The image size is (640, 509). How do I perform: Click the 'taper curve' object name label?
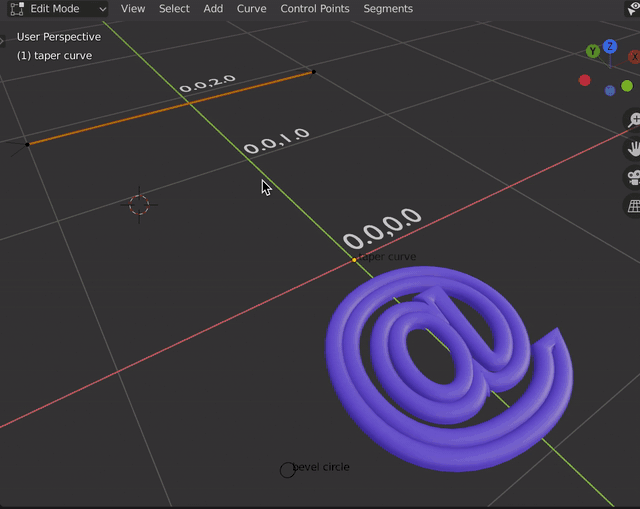[x=387, y=257]
